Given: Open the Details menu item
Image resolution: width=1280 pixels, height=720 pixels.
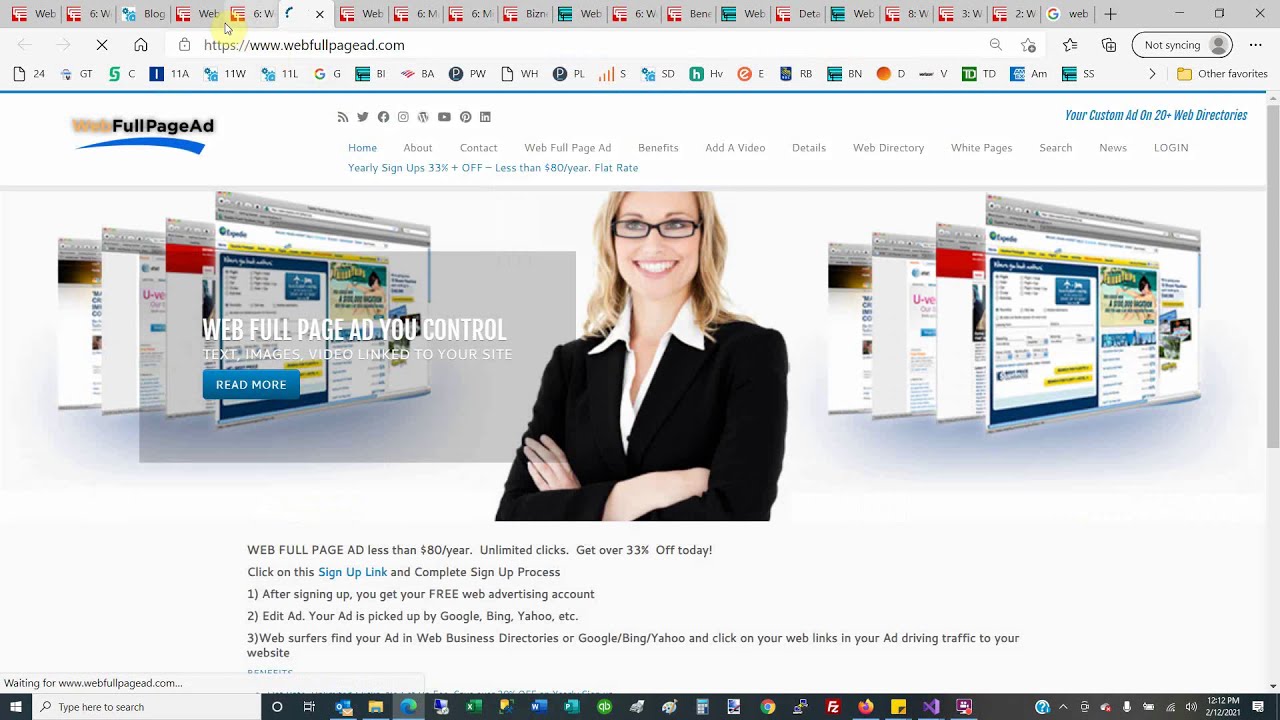Looking at the screenshot, I should [x=809, y=148].
